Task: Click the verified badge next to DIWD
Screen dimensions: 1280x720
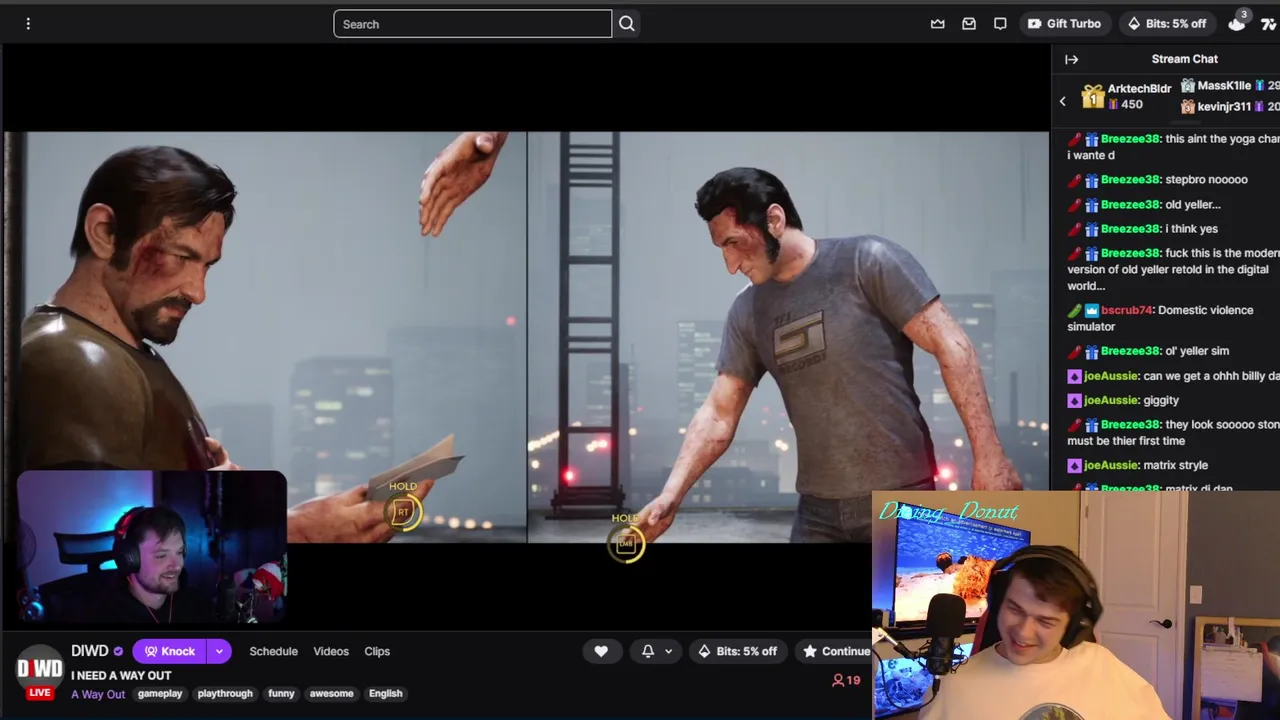Action: pos(118,651)
